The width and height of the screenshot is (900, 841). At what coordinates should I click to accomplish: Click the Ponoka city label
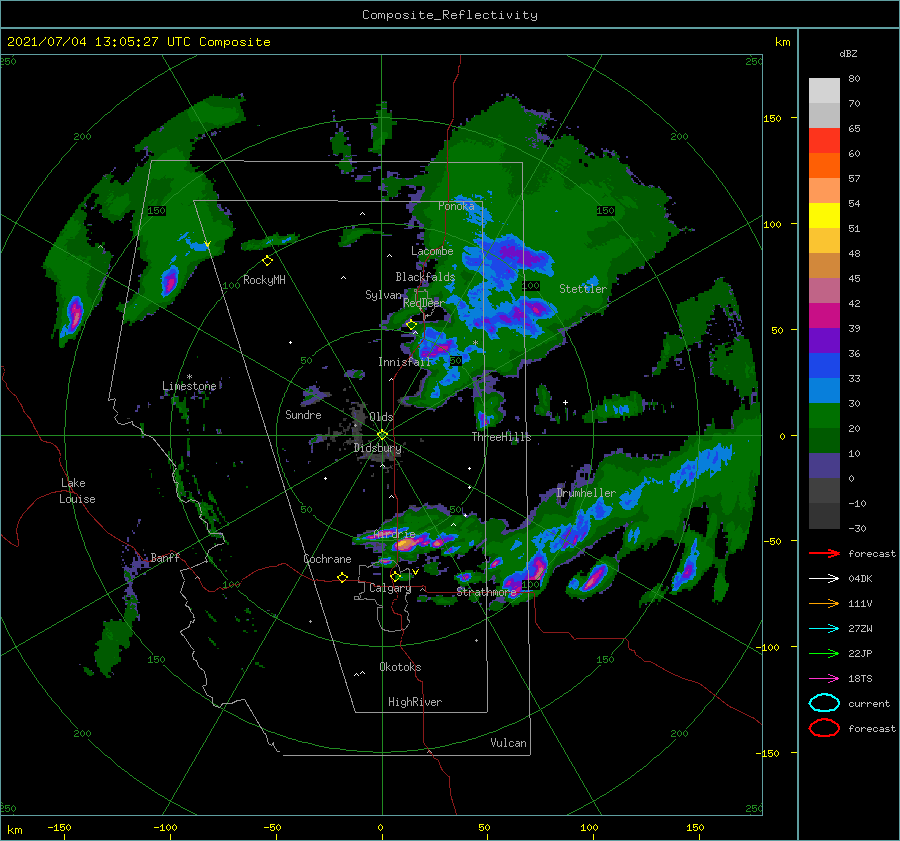click(456, 206)
